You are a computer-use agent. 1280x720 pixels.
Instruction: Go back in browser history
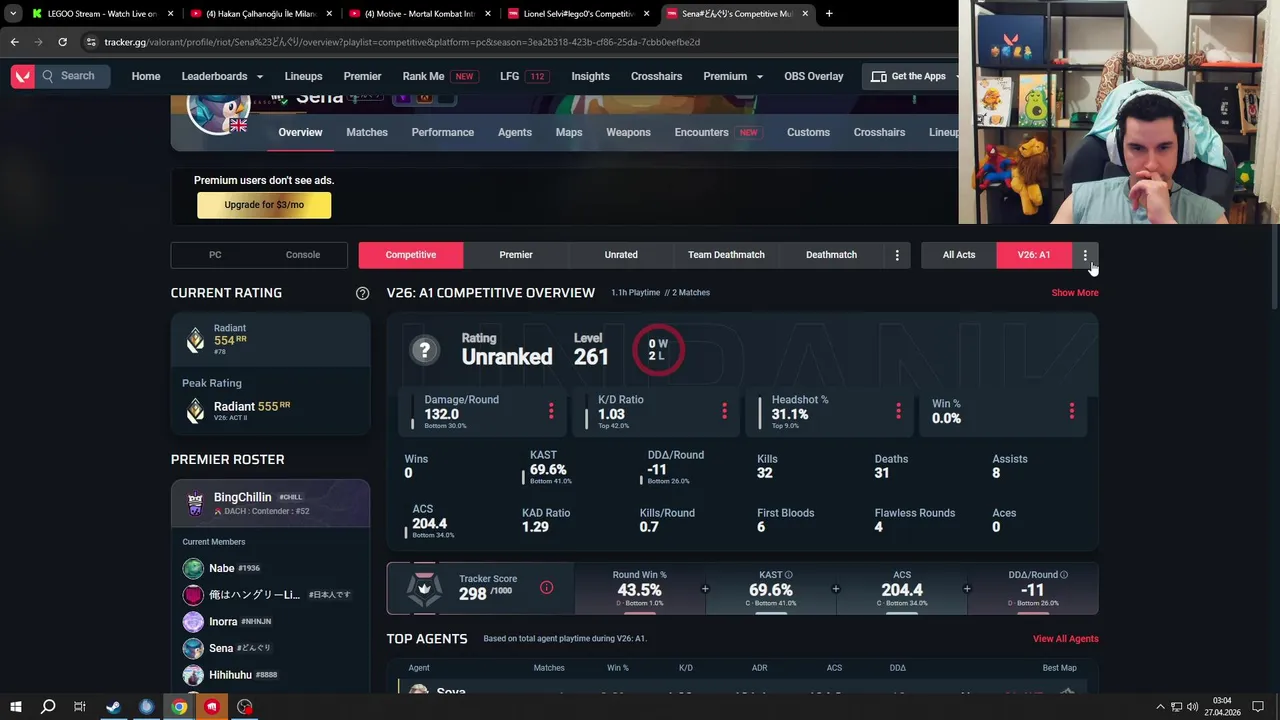click(x=14, y=42)
